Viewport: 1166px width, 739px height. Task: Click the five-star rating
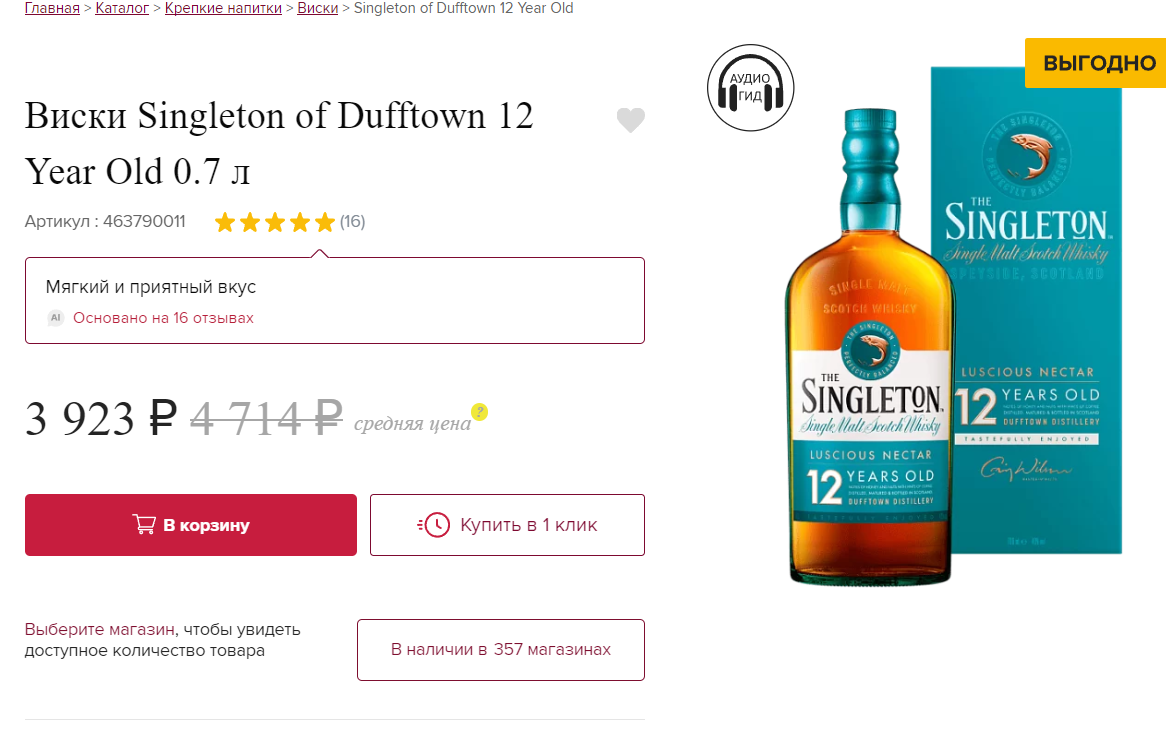(x=274, y=222)
